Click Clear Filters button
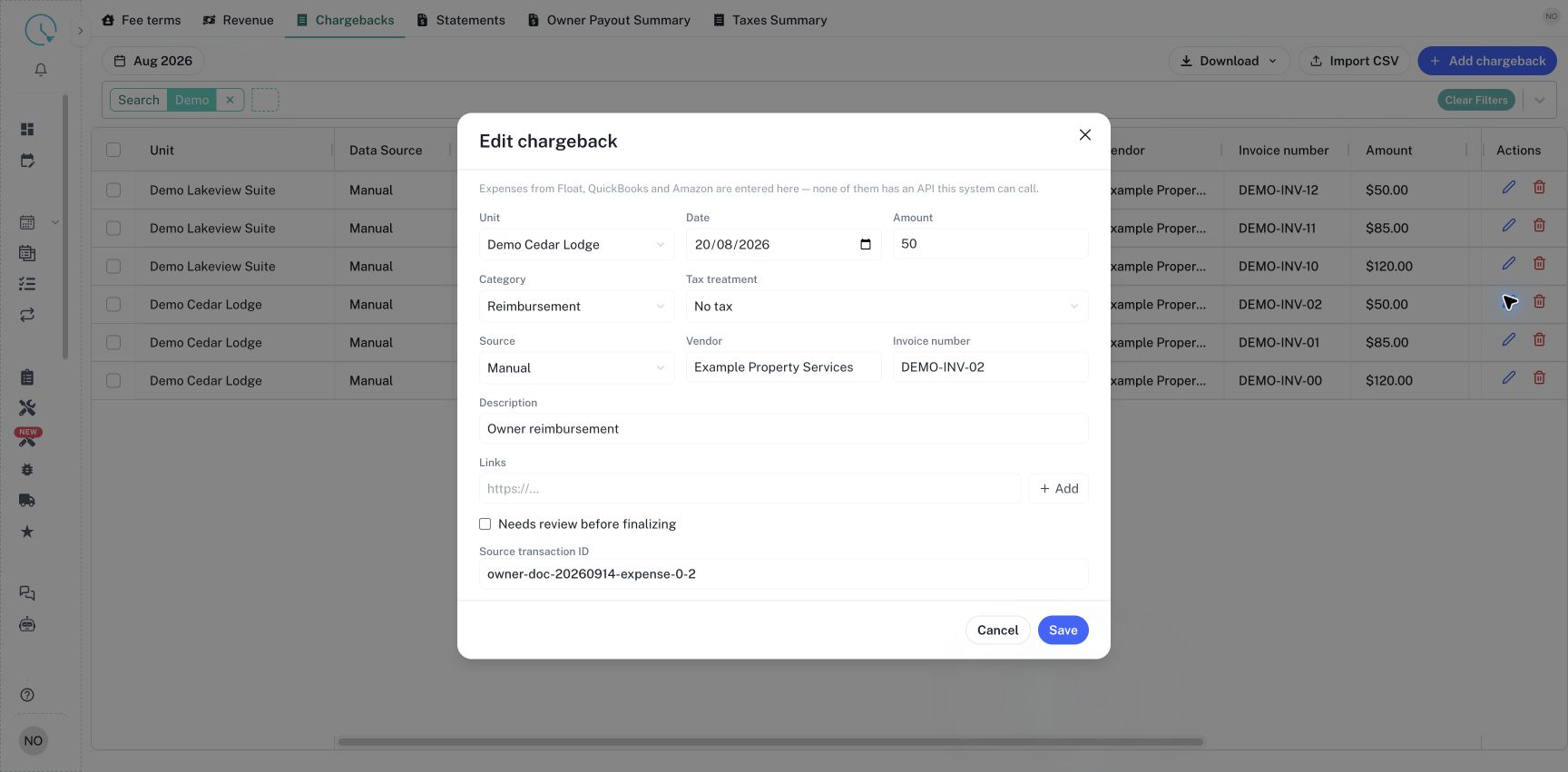This screenshot has height=772, width=1568. coord(1475,100)
